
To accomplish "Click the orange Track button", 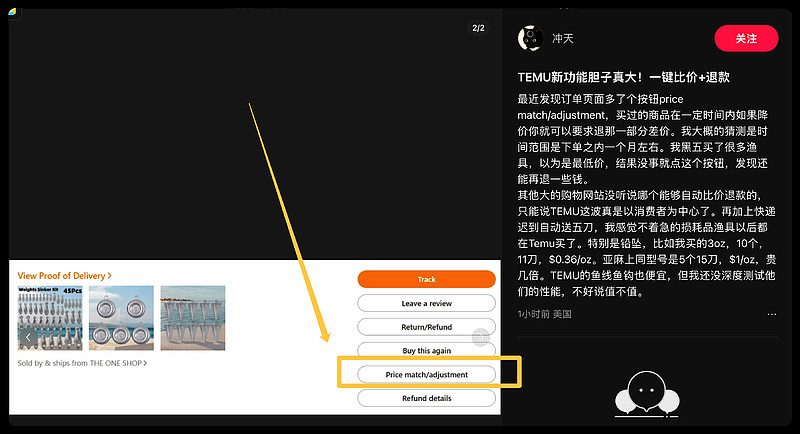I will click(427, 279).
